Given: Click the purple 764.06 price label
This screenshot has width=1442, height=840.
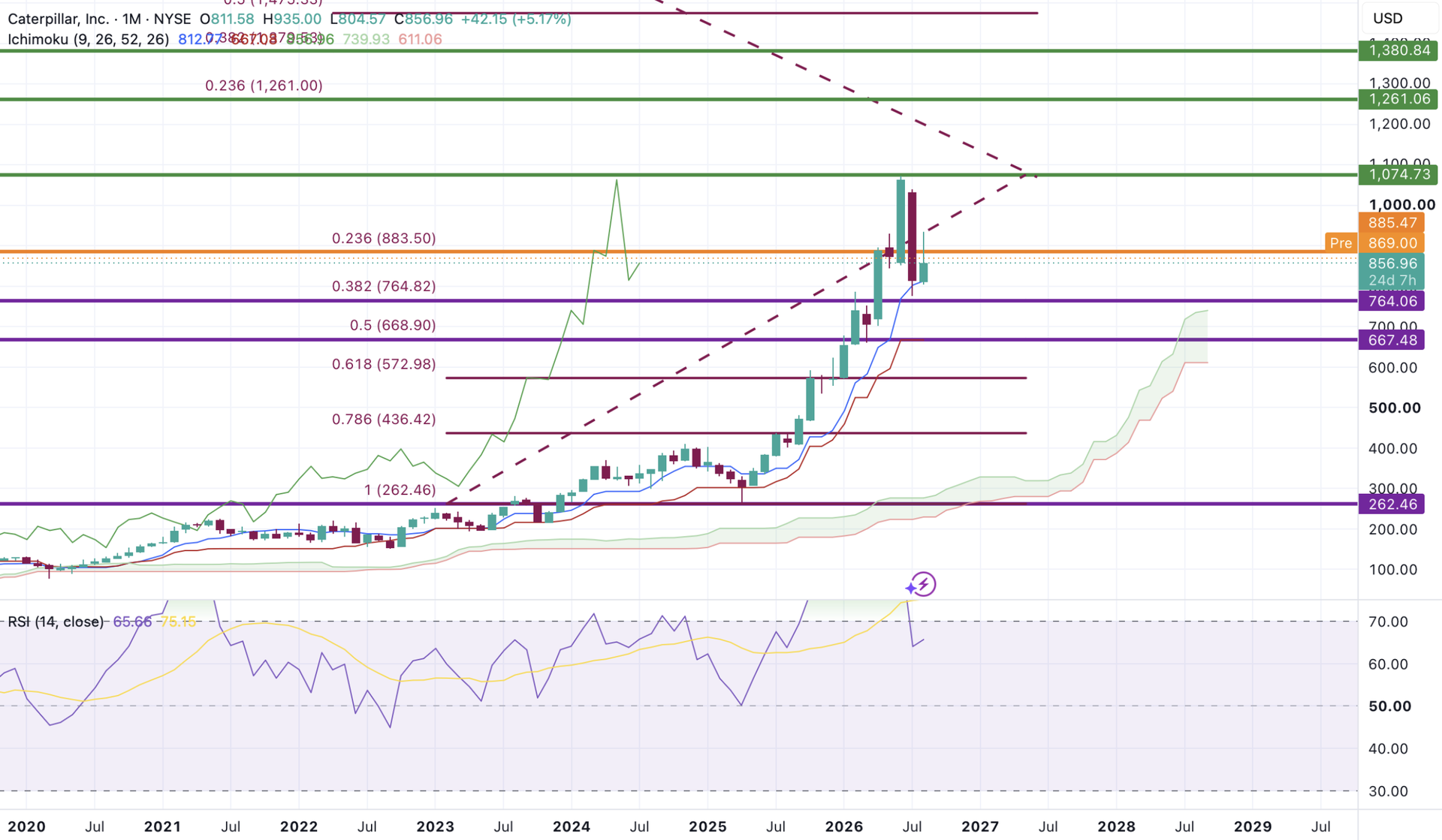Looking at the screenshot, I should 1392,301.
